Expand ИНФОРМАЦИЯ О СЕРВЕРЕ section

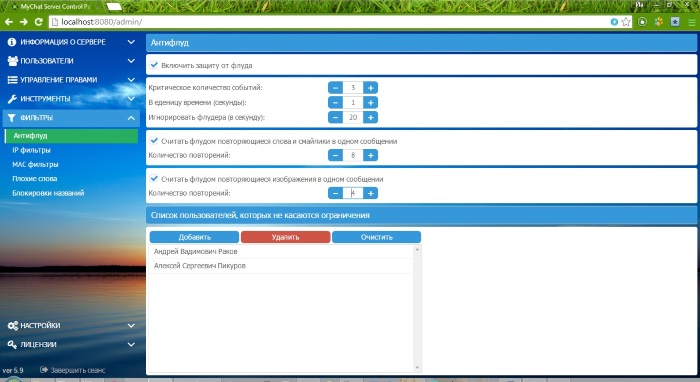(71, 42)
